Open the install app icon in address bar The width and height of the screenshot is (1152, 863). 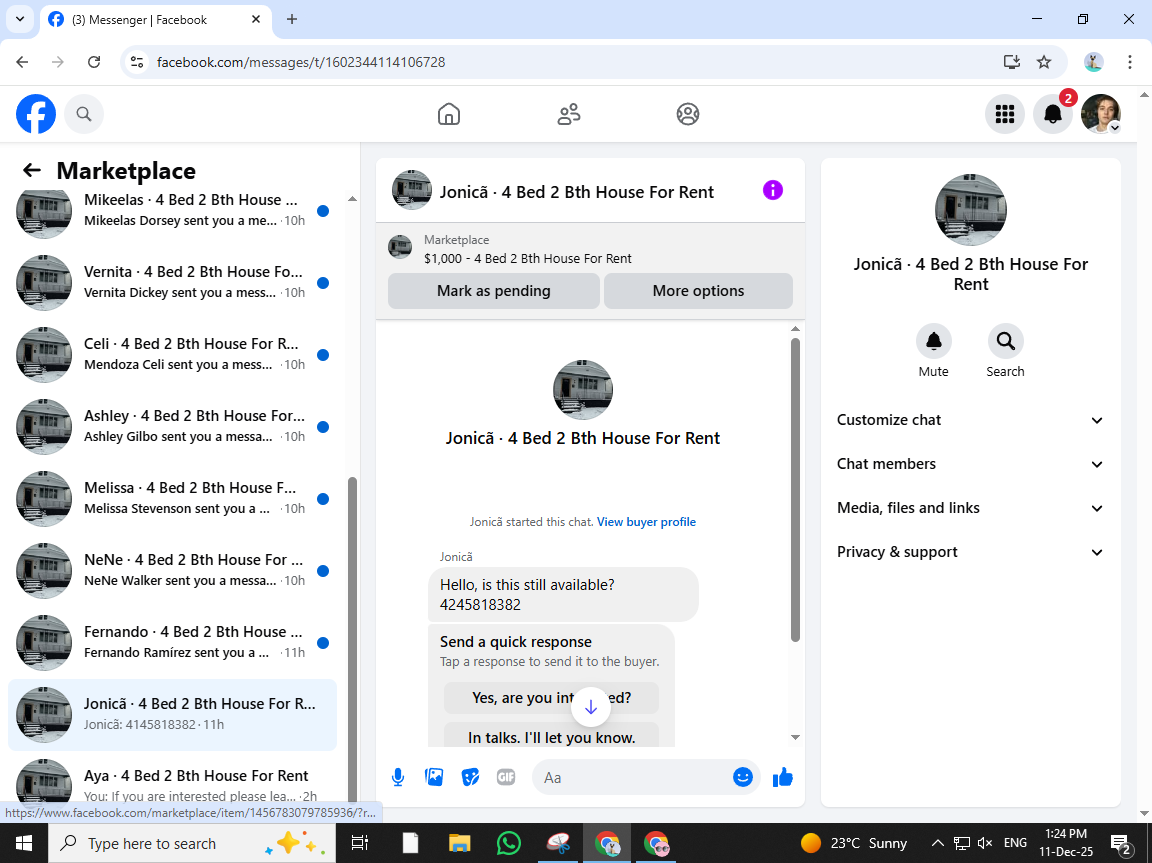[1012, 62]
